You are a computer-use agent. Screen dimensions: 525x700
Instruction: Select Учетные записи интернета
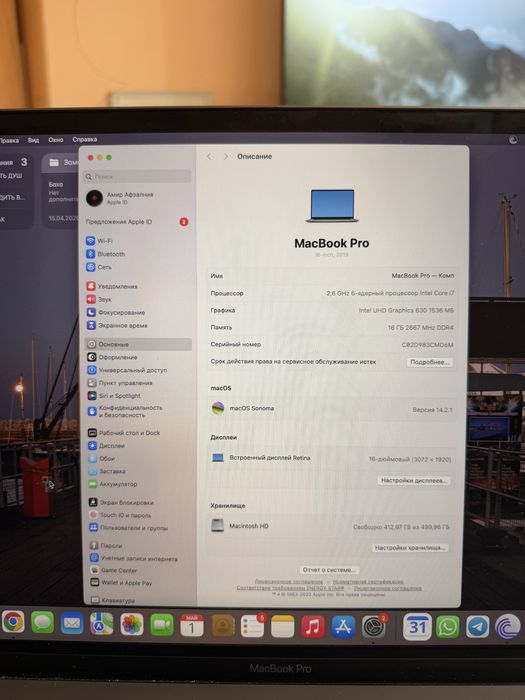pyautogui.click(x=133, y=558)
